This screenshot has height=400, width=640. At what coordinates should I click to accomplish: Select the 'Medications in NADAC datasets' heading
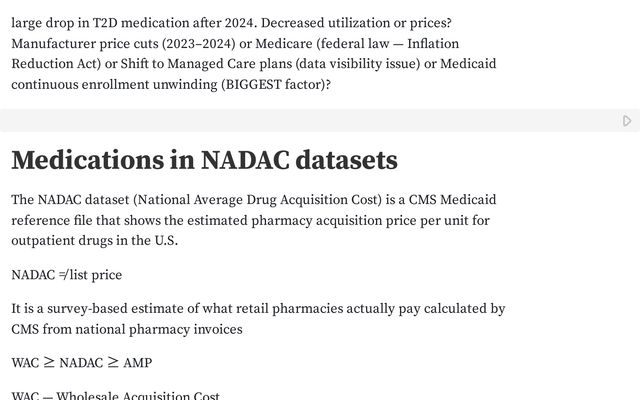204,160
